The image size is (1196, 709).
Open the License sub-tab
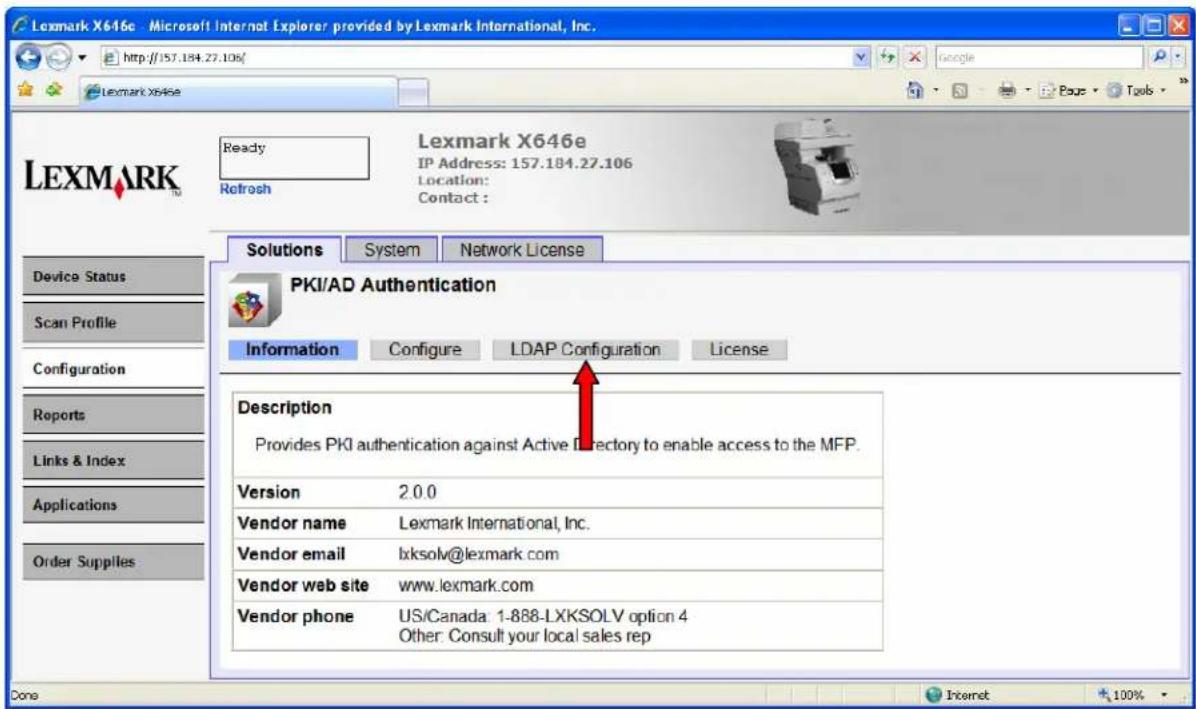click(738, 349)
